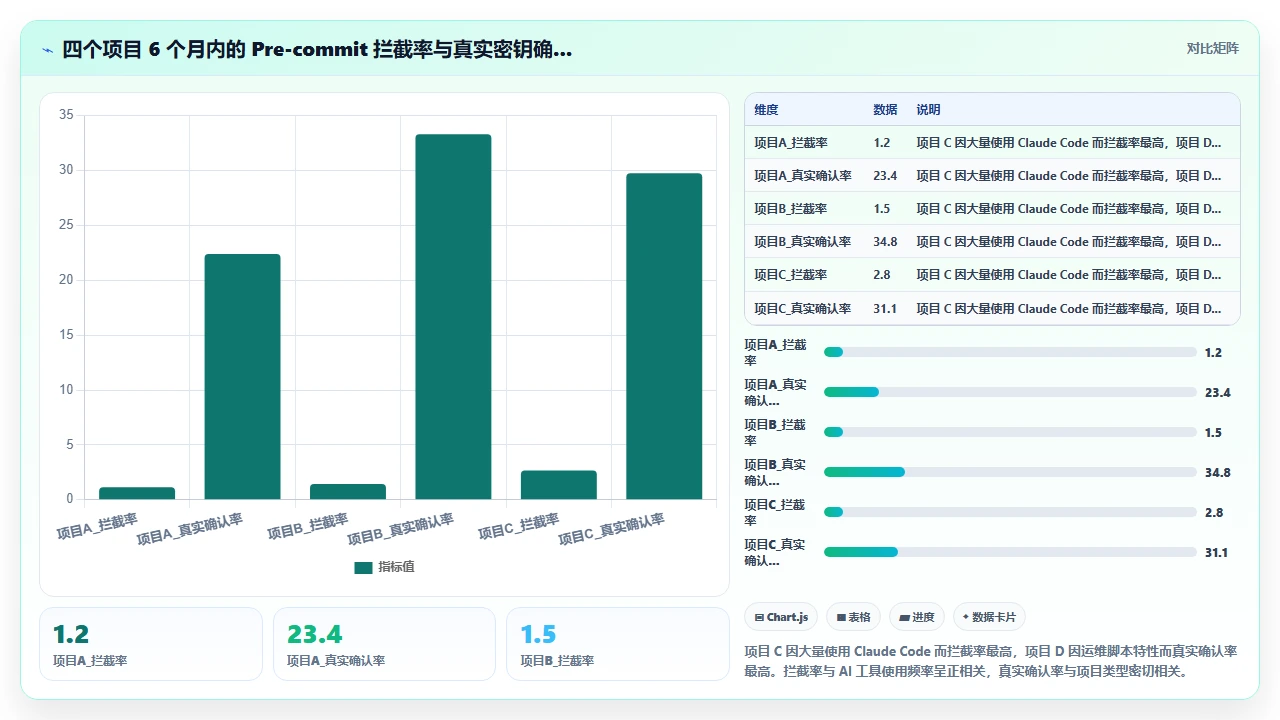Open the 1.2 项目A_拦截率 data card
The image size is (1280, 720).
[x=151, y=644]
